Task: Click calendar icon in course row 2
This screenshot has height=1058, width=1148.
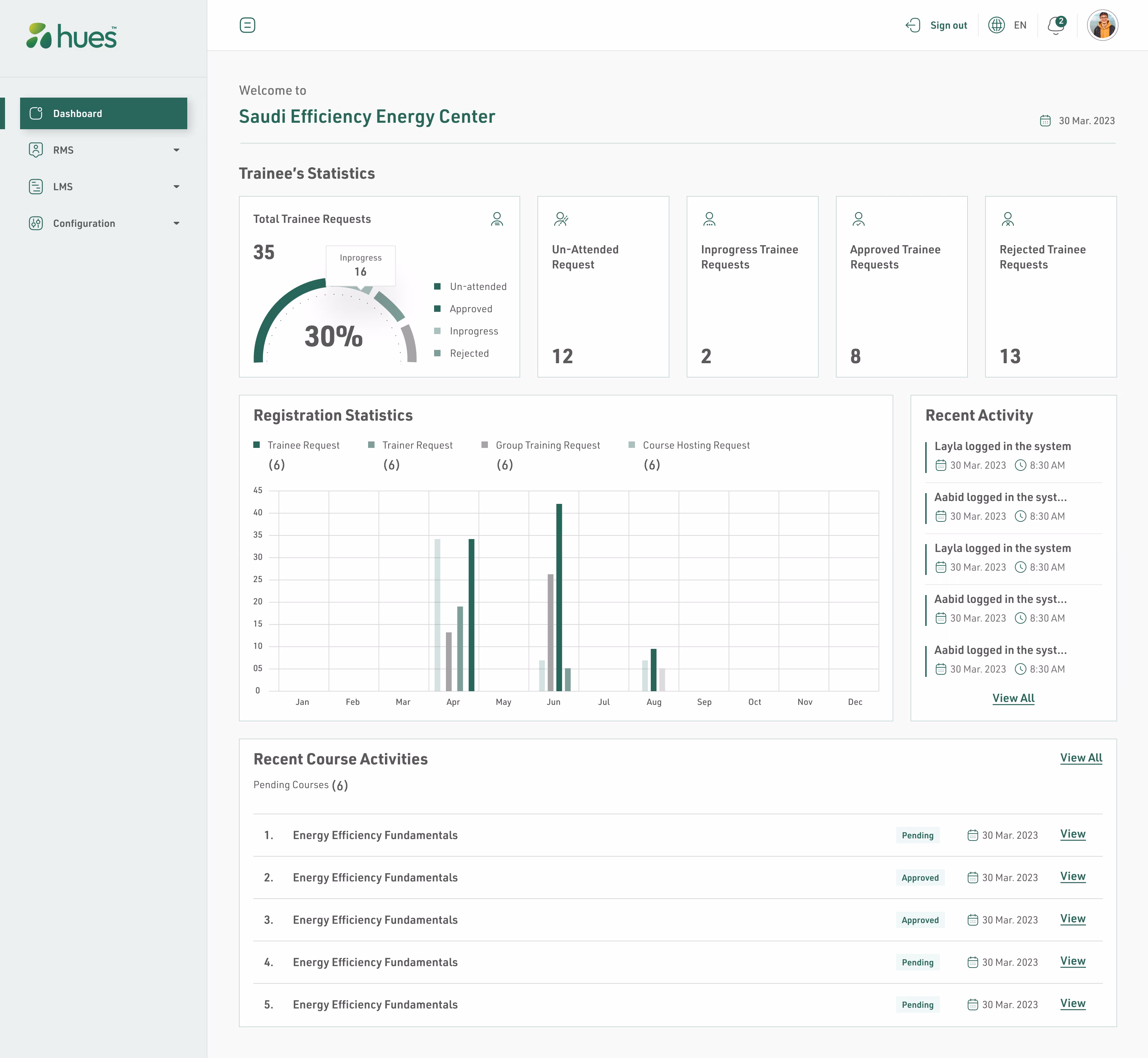Action: pos(973,878)
